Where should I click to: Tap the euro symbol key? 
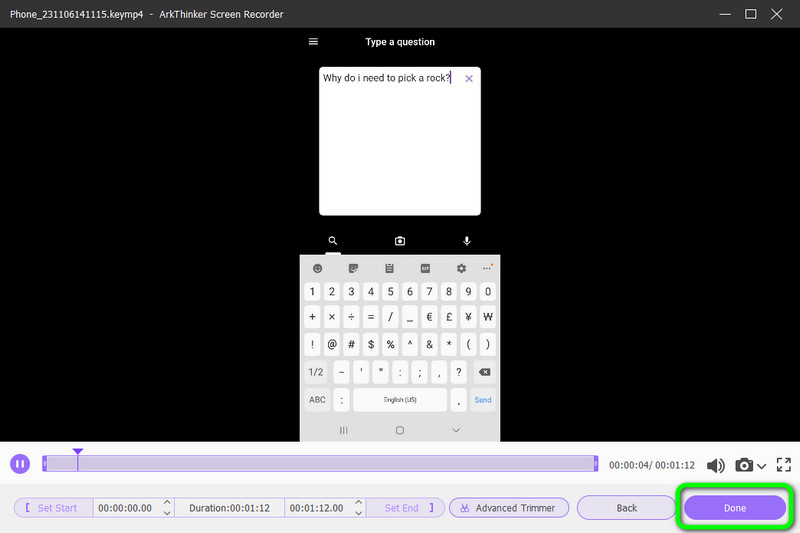coord(430,317)
